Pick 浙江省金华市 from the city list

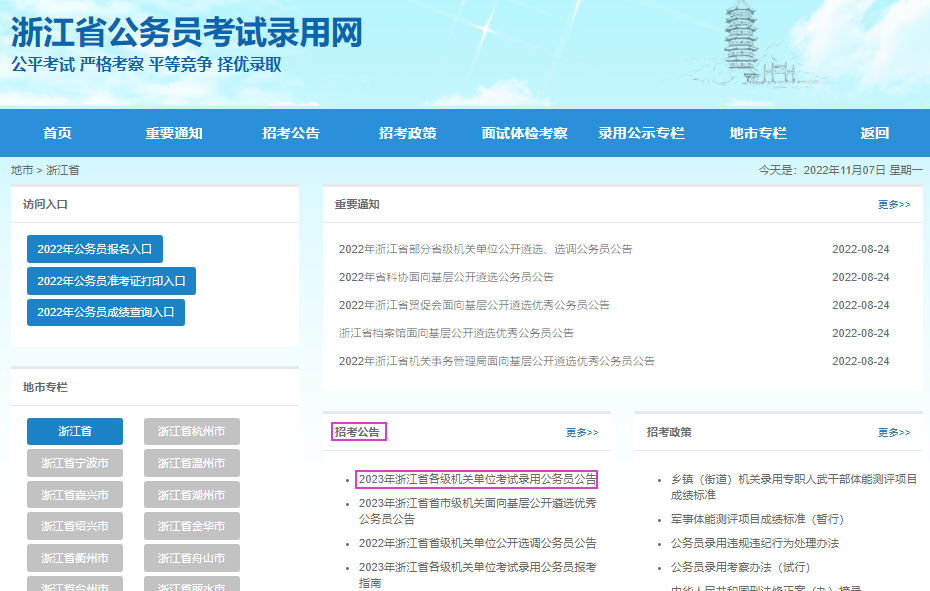click(x=191, y=526)
